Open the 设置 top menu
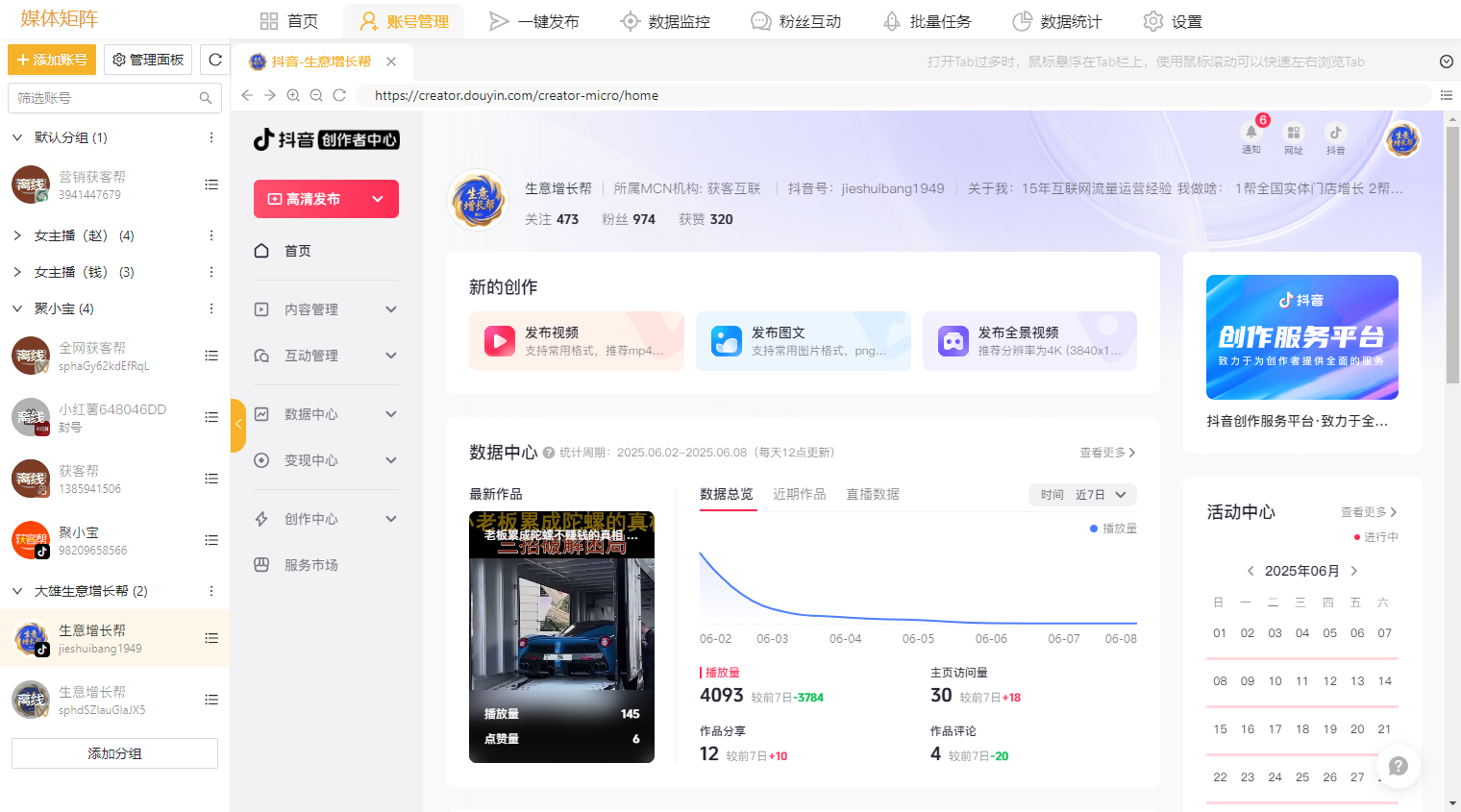The width and height of the screenshot is (1461, 812). (x=1173, y=21)
